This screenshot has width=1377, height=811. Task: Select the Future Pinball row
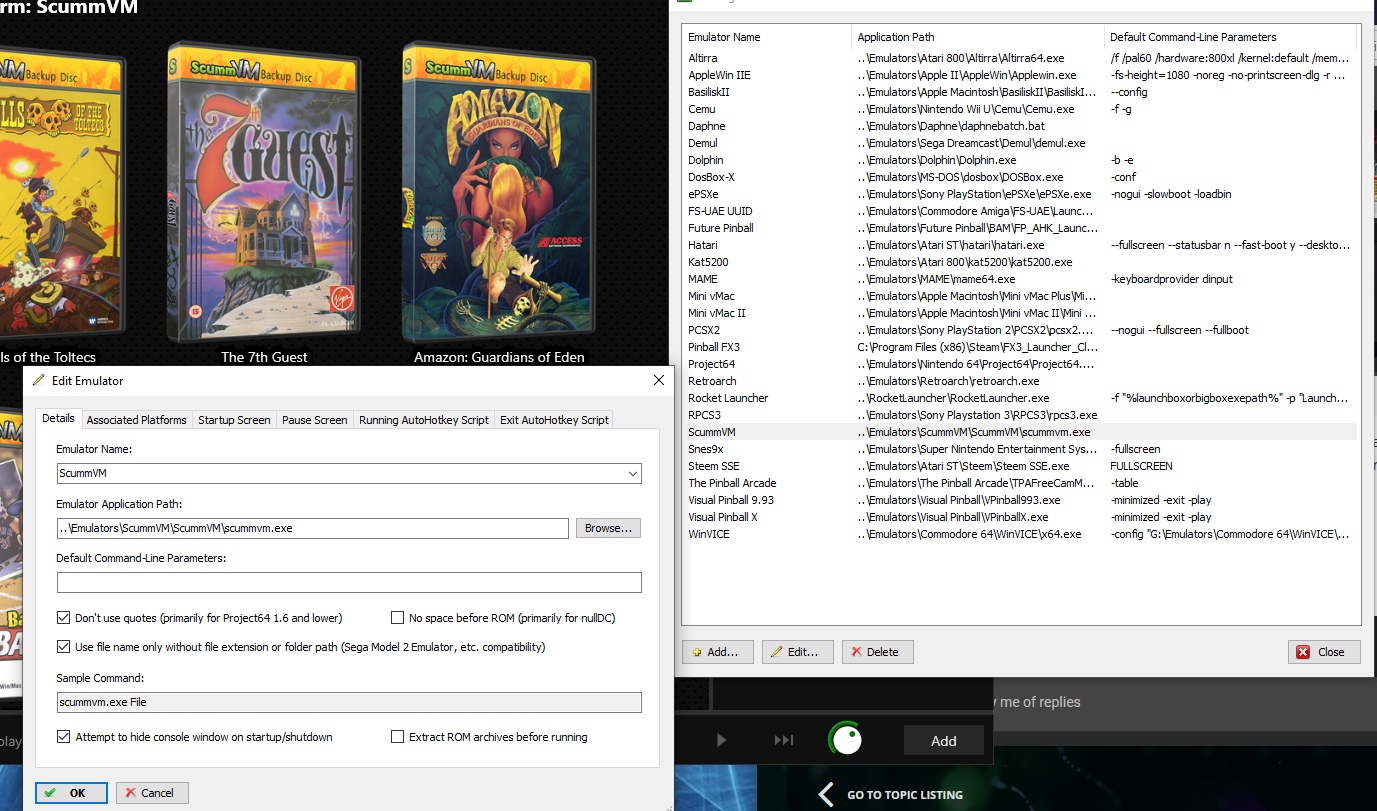pos(1020,228)
